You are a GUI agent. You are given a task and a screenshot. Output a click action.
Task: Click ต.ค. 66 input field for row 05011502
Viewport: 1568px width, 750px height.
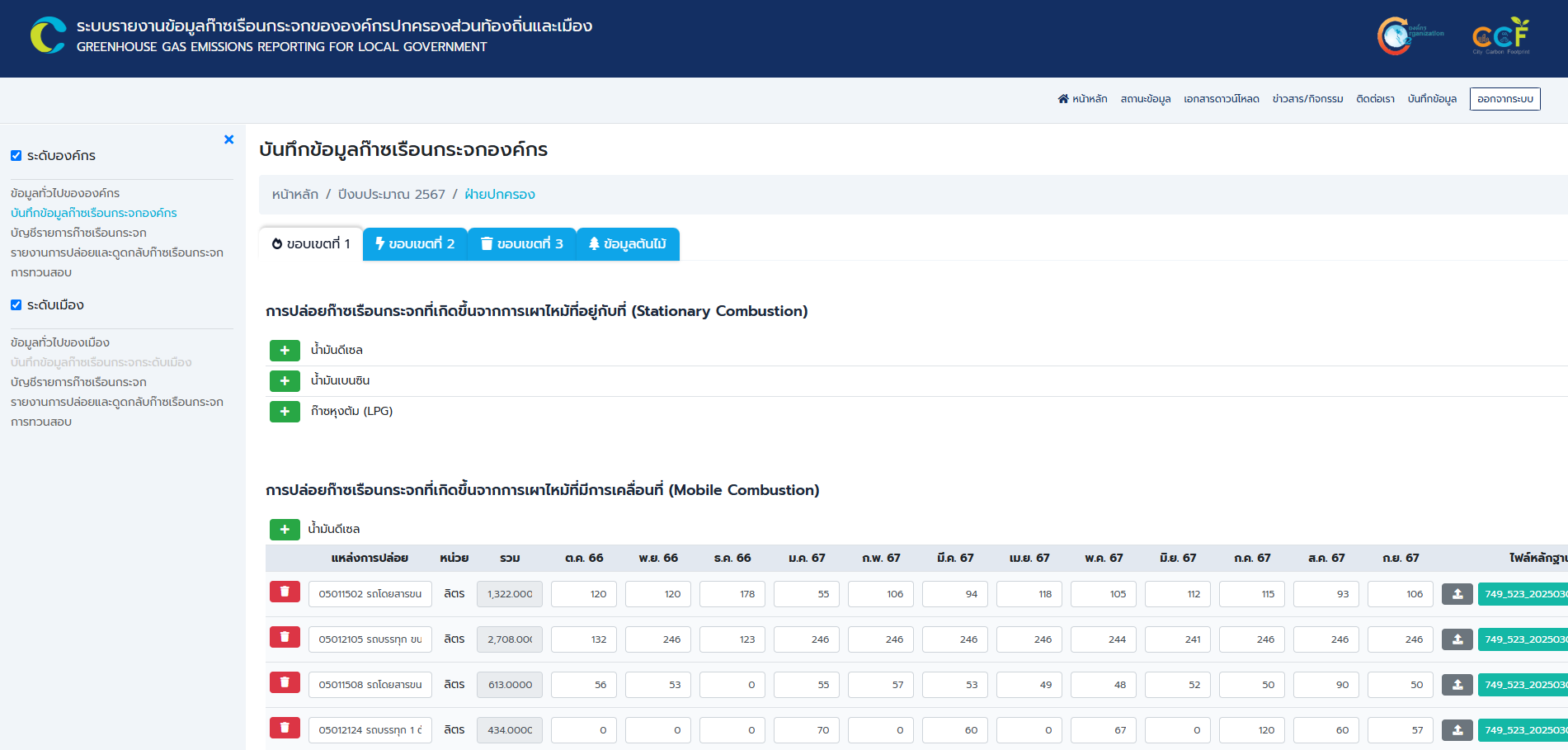coord(583,594)
